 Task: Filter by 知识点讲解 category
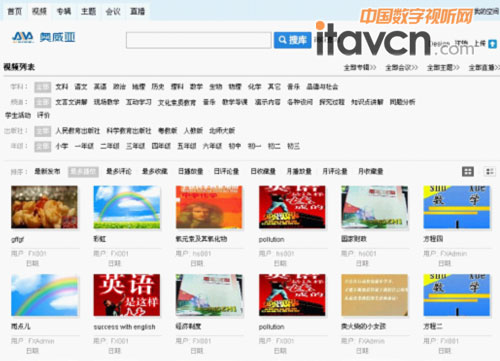pos(367,102)
